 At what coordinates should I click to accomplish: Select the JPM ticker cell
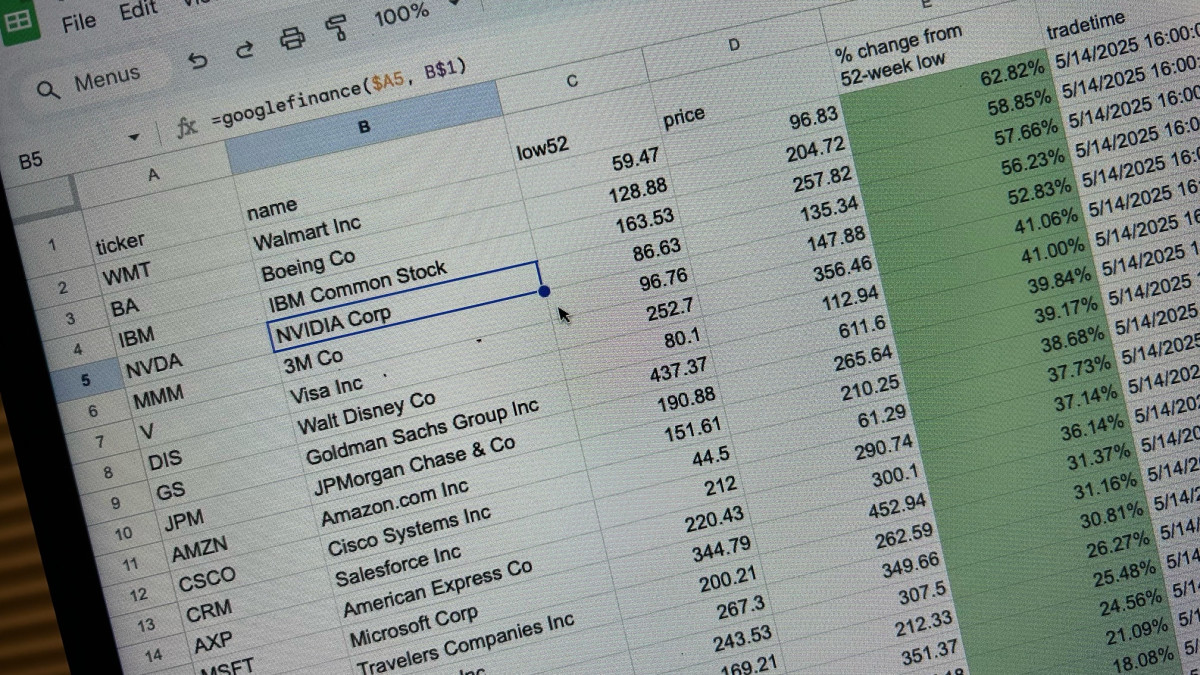(x=184, y=522)
